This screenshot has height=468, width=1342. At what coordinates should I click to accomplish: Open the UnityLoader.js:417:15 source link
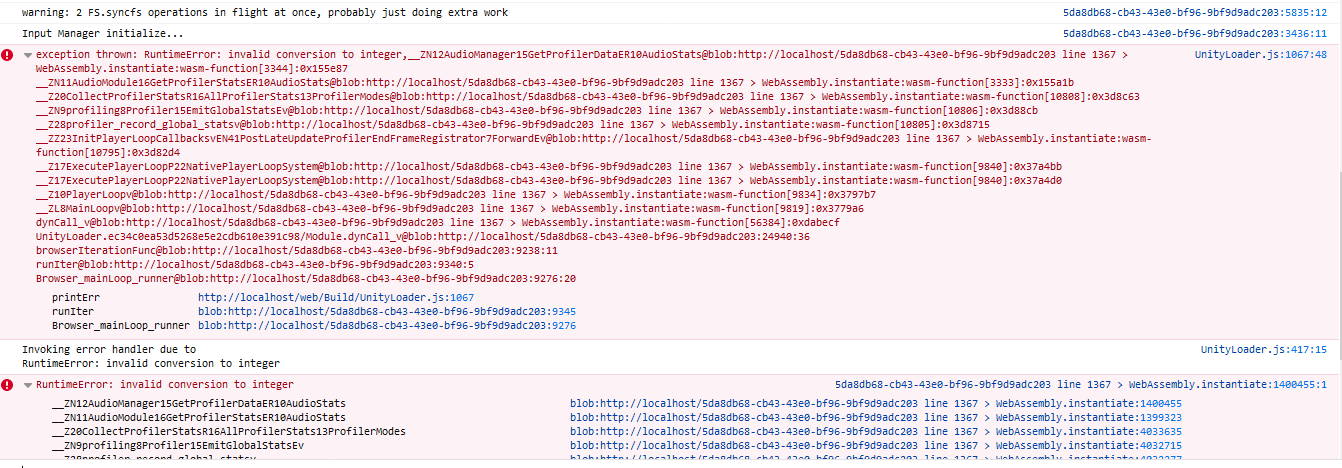[1264, 350]
